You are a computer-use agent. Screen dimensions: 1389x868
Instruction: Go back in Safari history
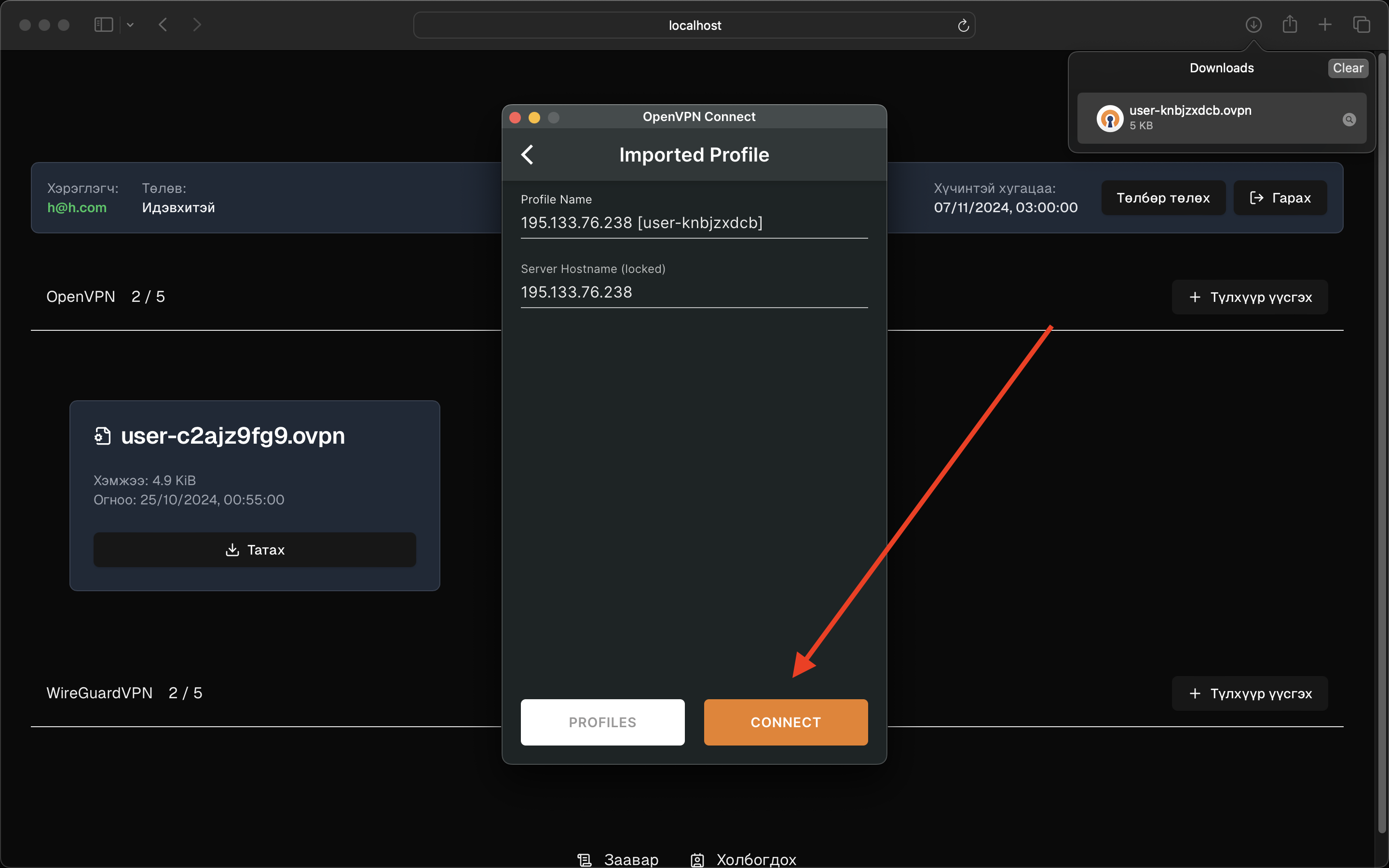[163, 25]
